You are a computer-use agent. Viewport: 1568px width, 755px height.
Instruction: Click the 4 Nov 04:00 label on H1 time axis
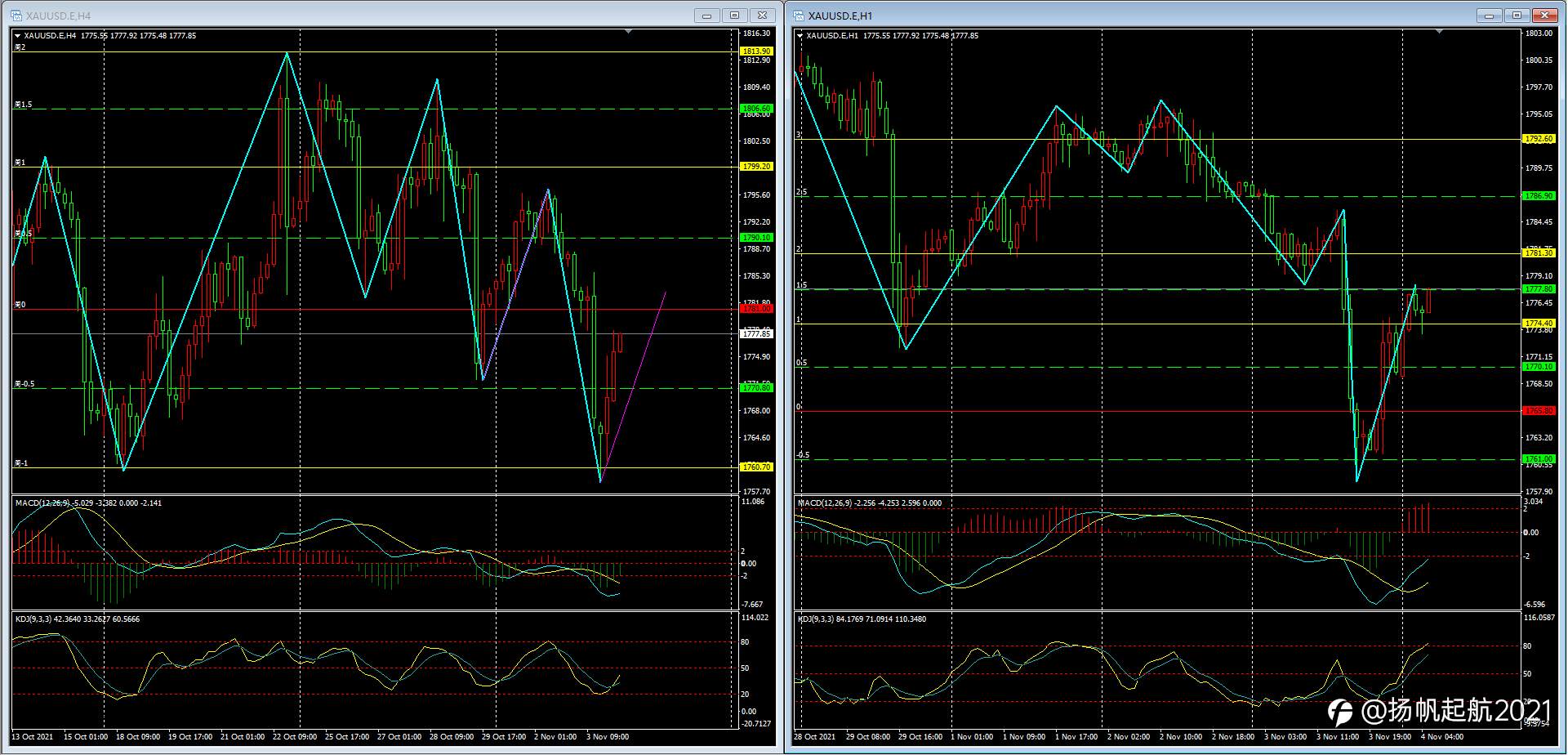pyautogui.click(x=1441, y=737)
